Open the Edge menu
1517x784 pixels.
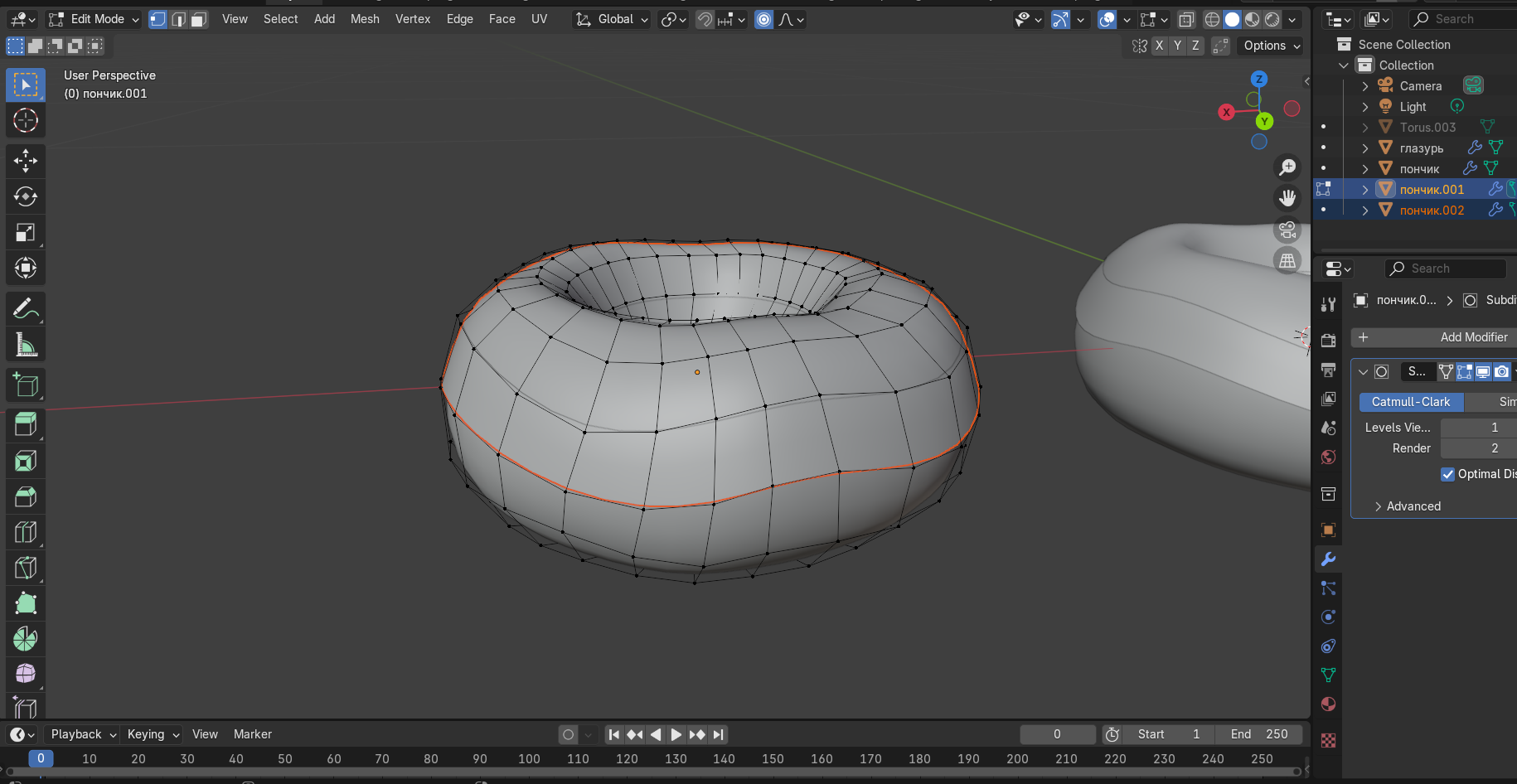click(x=459, y=19)
